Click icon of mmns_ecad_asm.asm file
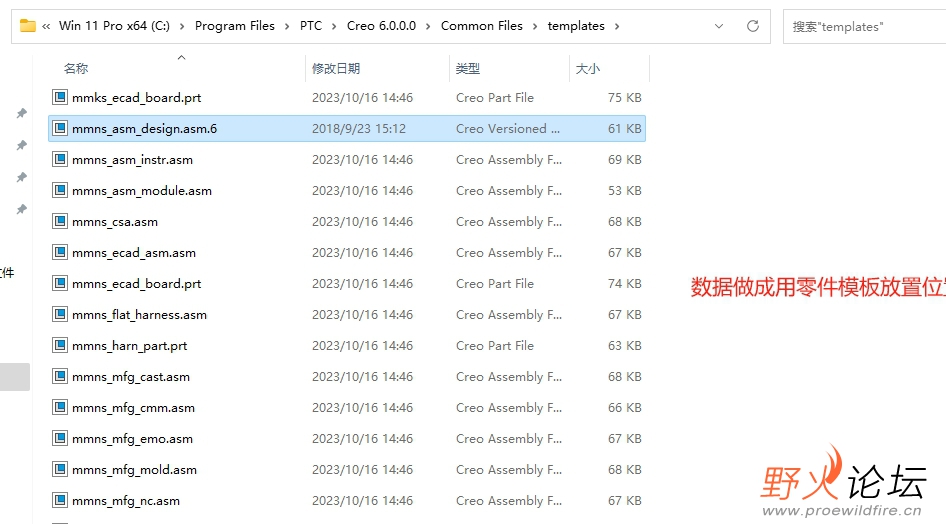Screen dimensions: 946x527 pos(60,252)
